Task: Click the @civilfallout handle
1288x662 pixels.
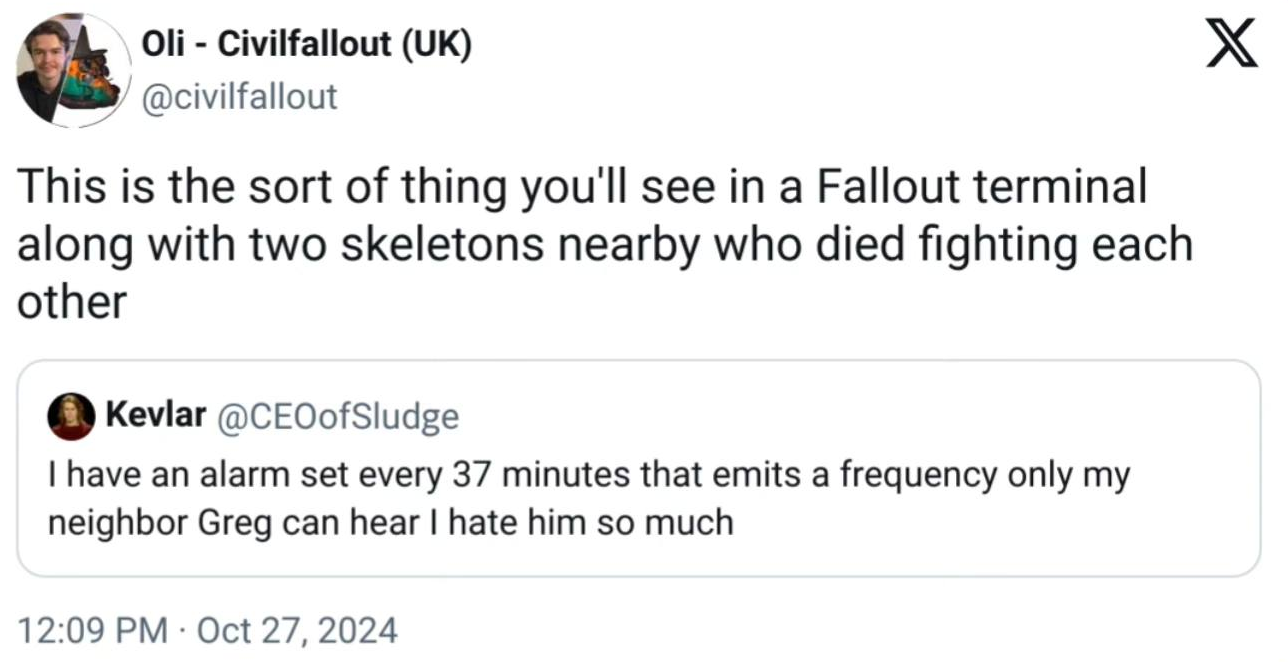Action: pyautogui.click(x=241, y=97)
